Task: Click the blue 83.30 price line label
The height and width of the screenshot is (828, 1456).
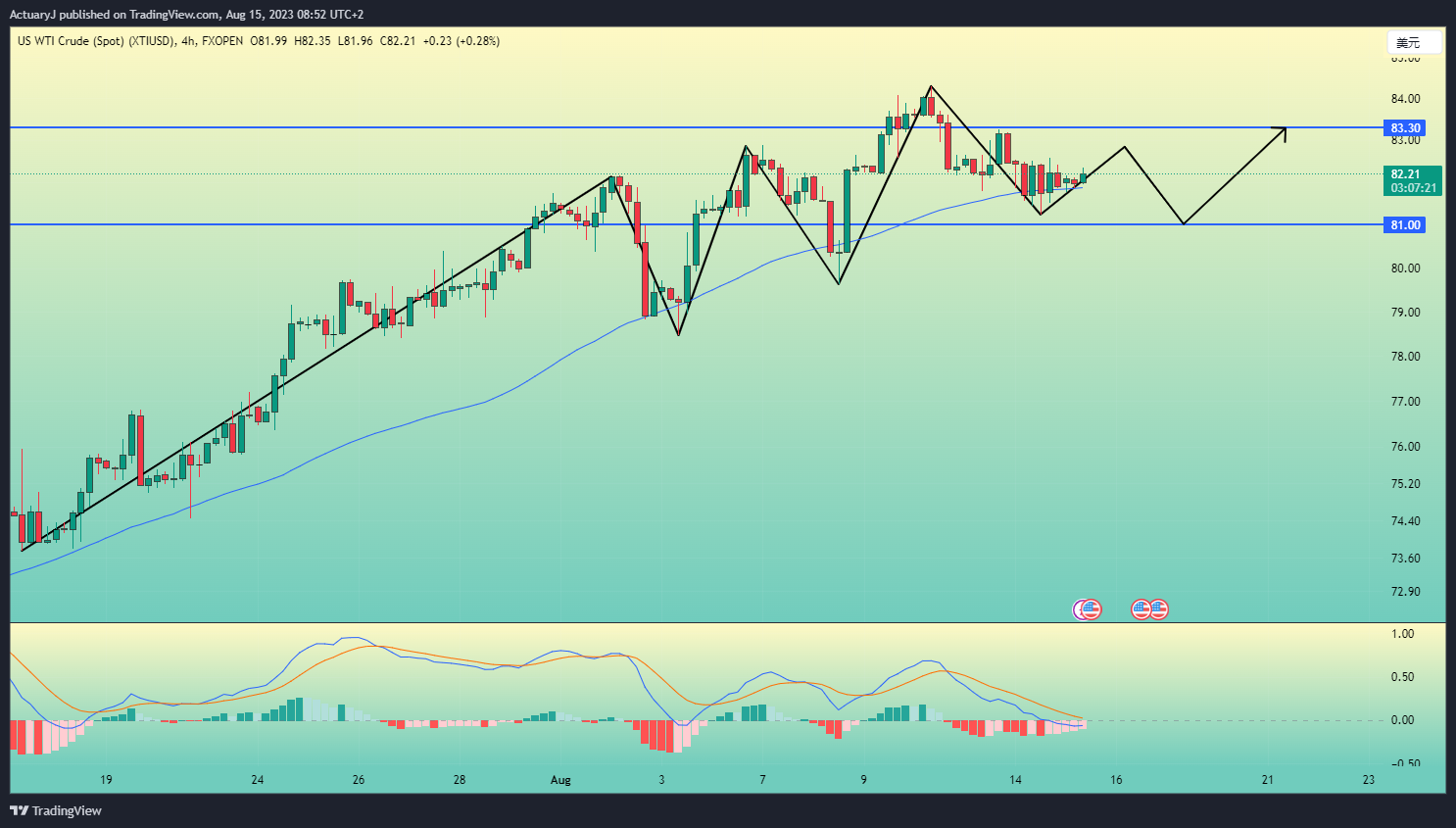Action: pyautogui.click(x=1405, y=128)
